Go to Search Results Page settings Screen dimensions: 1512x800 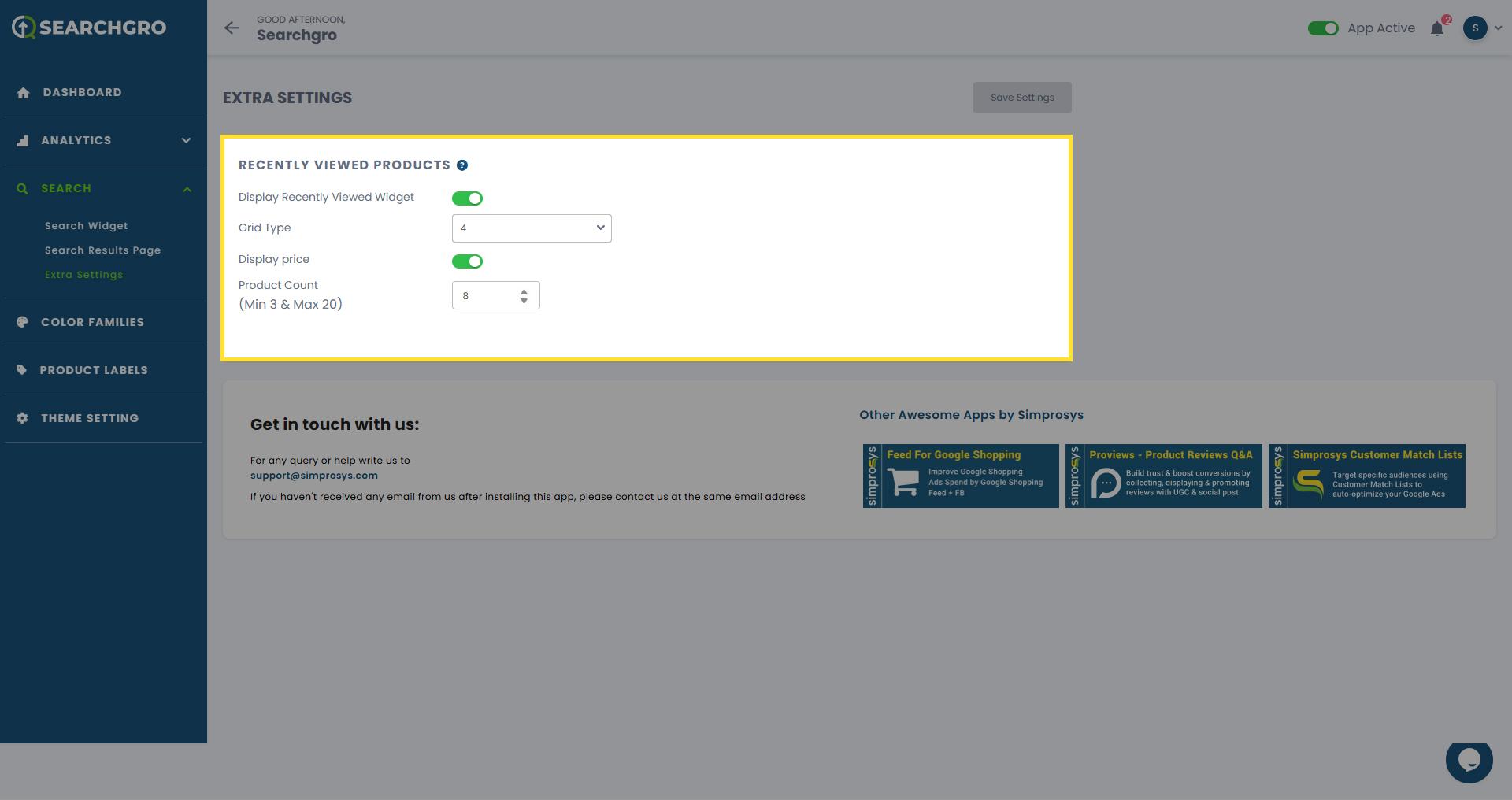(x=102, y=250)
